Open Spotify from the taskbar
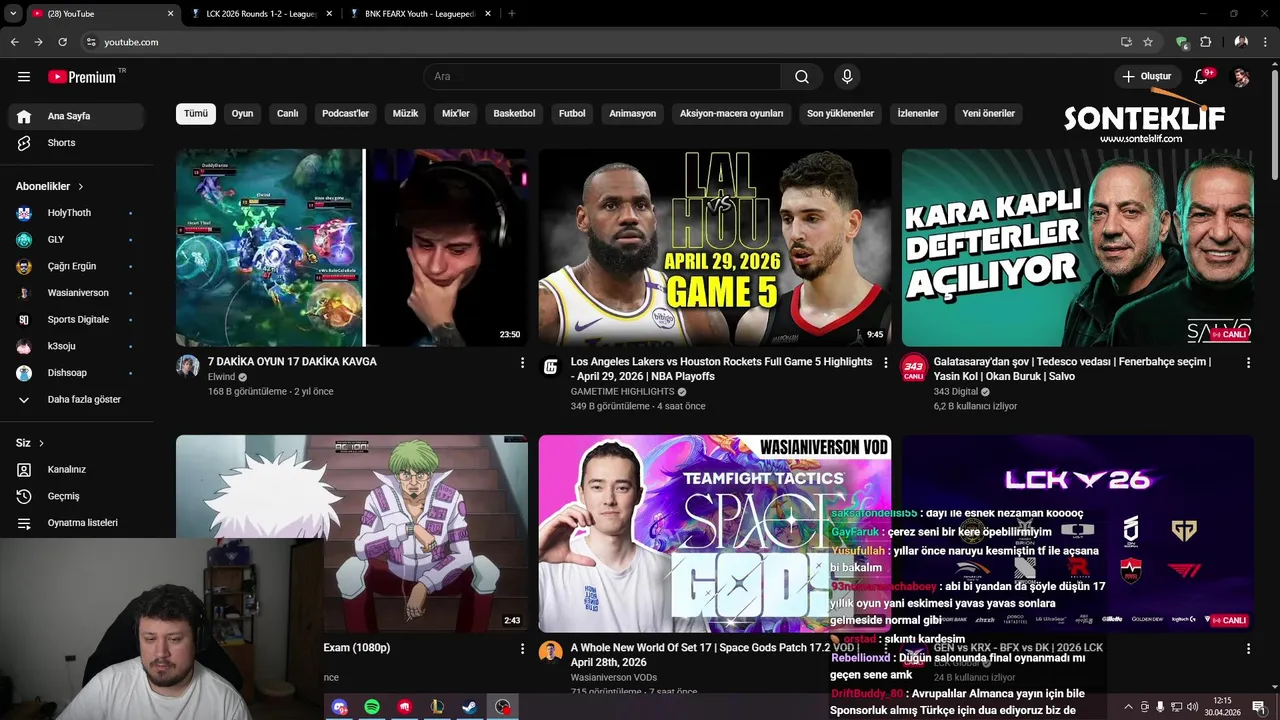 tap(372, 707)
